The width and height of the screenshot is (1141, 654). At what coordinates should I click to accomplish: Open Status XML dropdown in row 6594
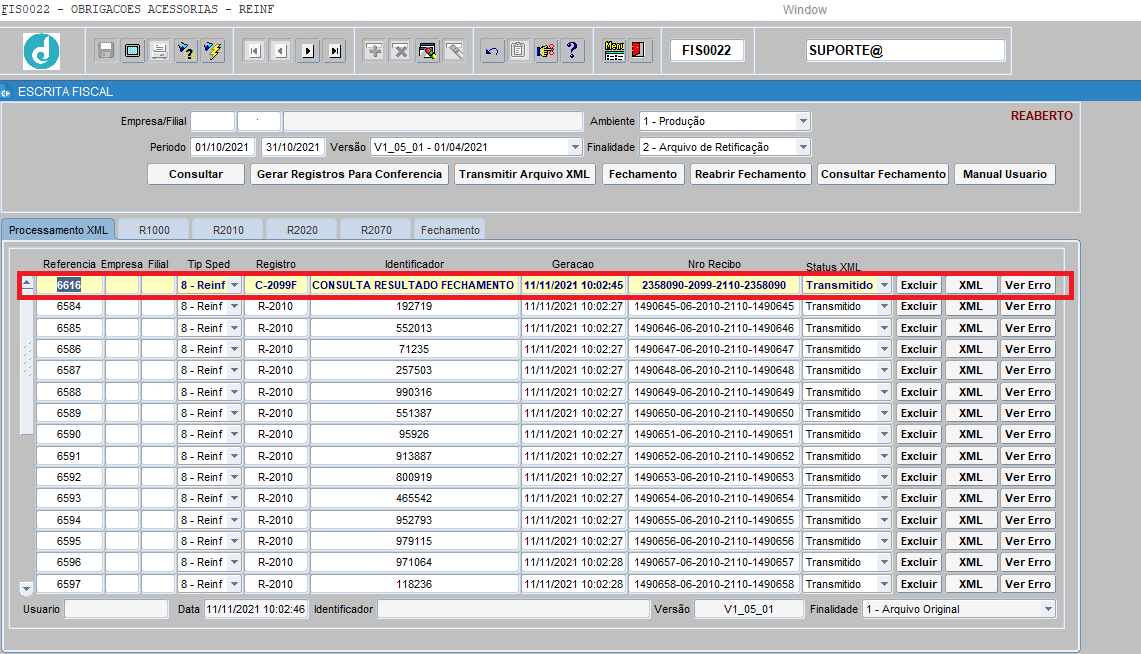(884, 520)
